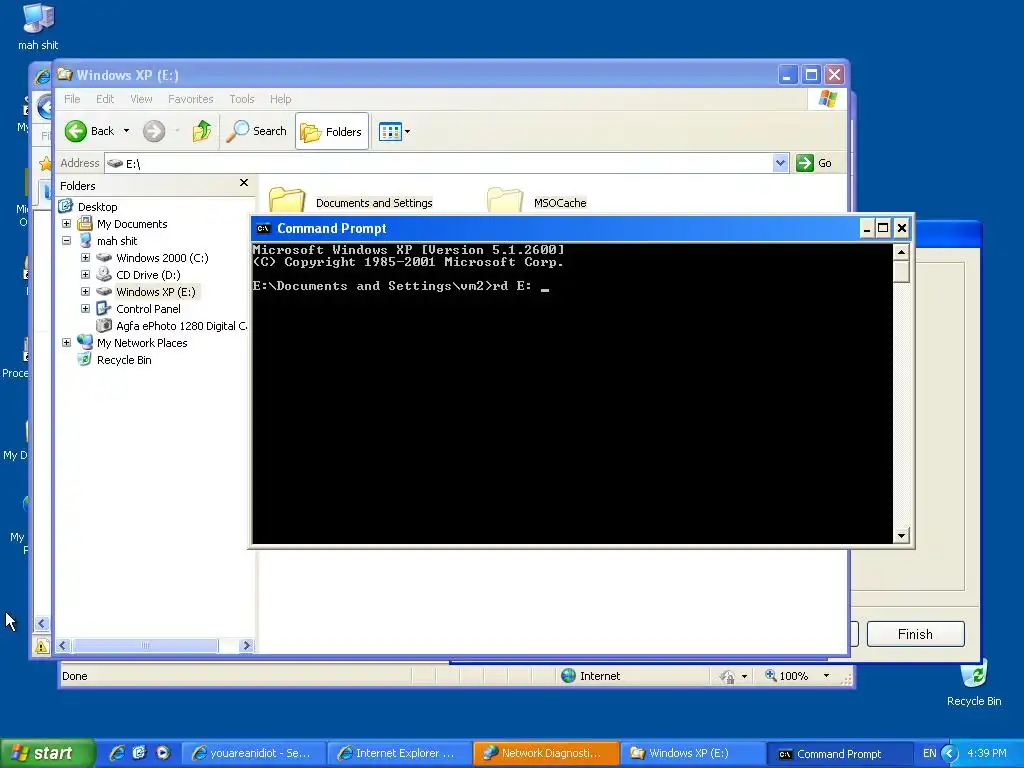Open the View menu
Viewport: 1024px width, 768px height.
tap(141, 99)
